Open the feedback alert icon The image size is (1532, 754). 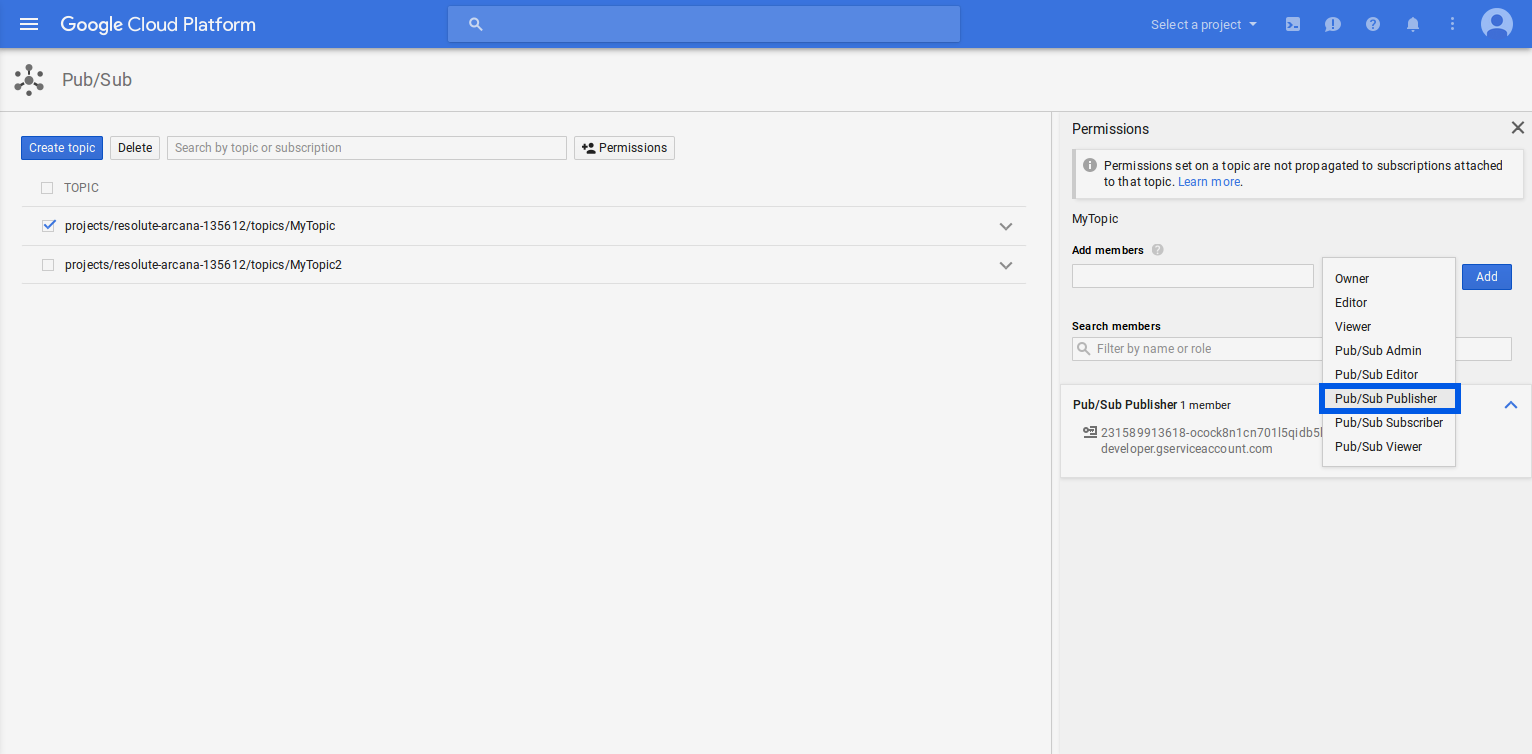coord(1333,24)
